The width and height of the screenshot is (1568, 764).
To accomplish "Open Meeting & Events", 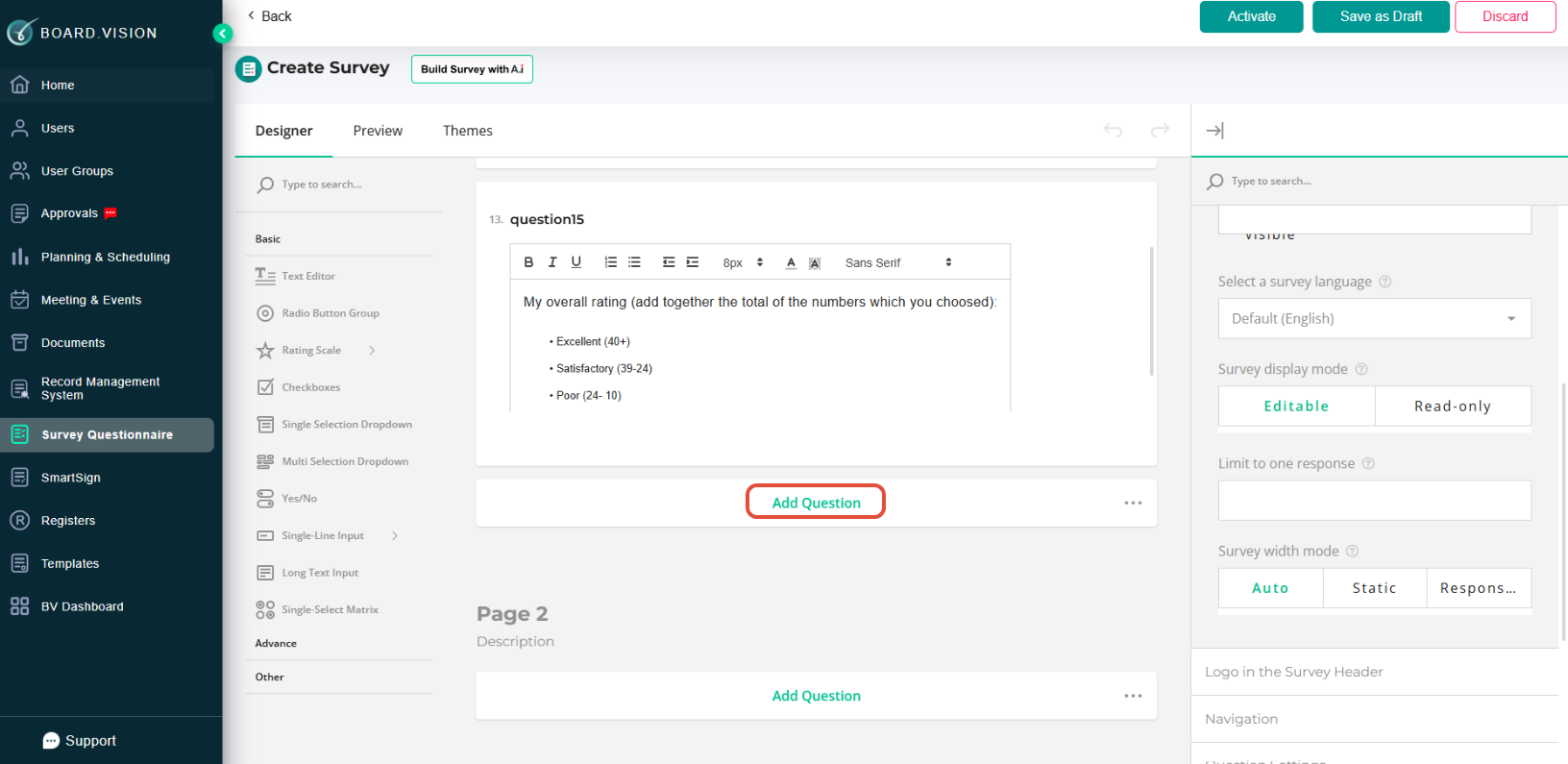I will coord(107,300).
